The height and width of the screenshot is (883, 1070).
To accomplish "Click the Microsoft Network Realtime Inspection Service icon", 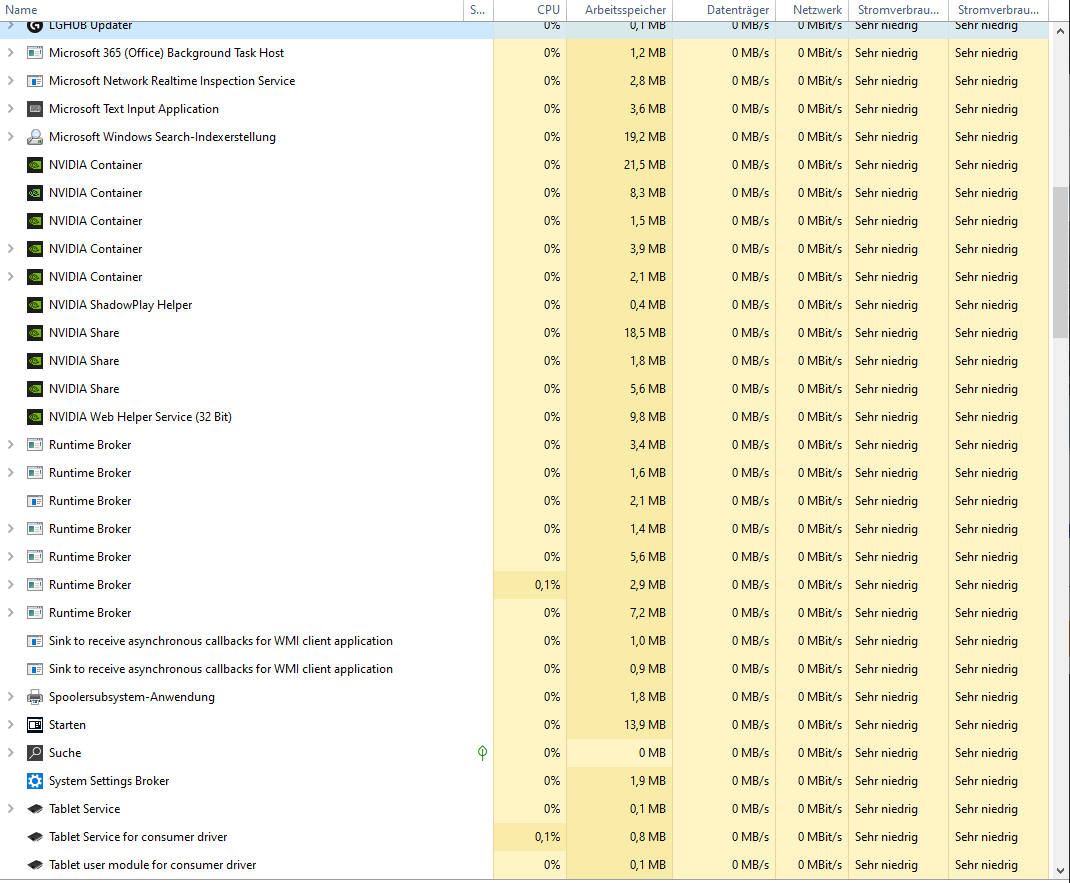I will 35,81.
